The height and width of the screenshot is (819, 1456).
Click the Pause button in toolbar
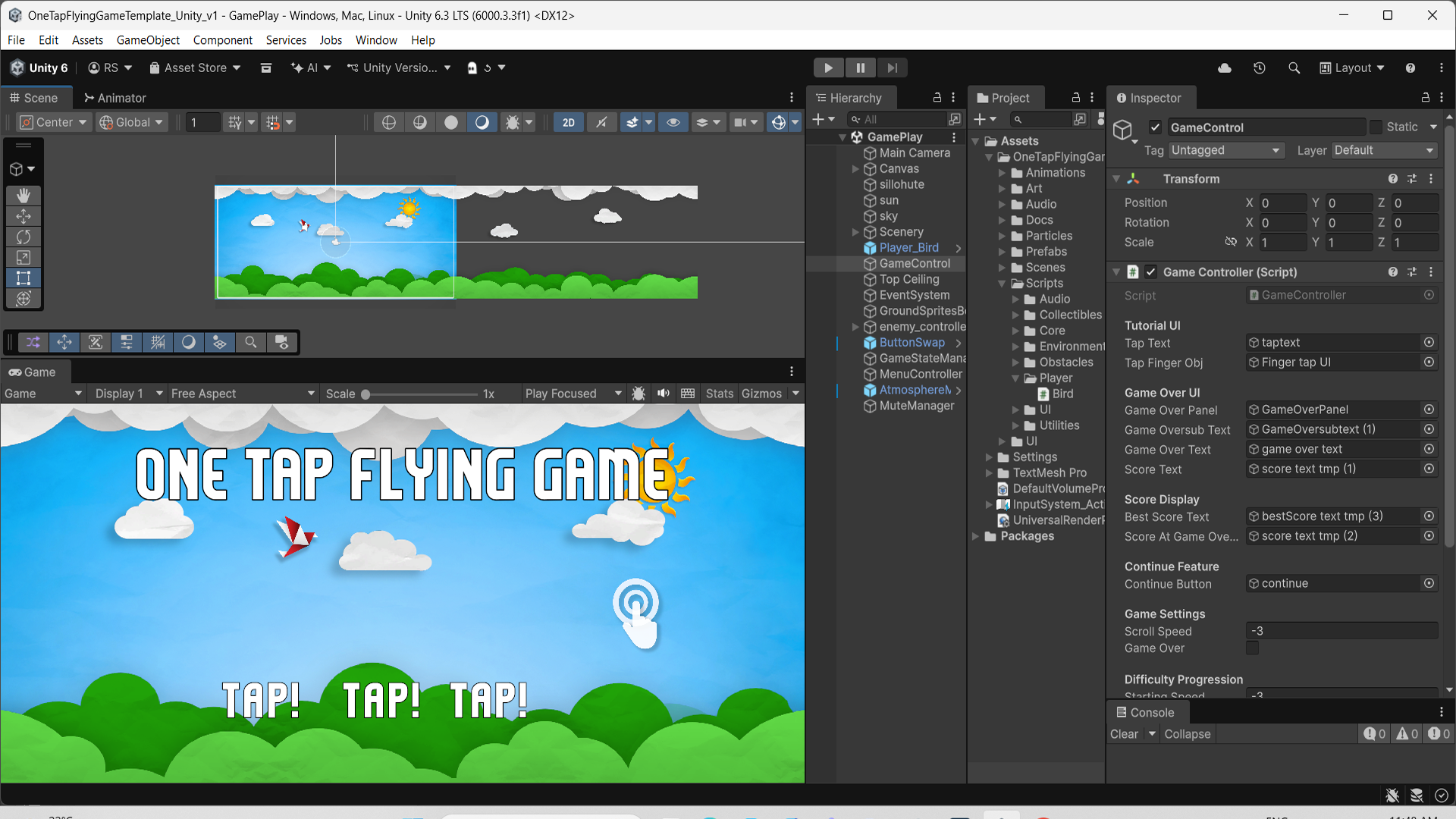[x=861, y=67]
